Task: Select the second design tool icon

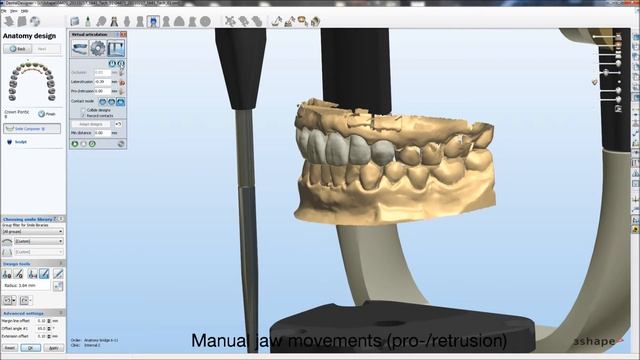Action: click(x=19, y=274)
